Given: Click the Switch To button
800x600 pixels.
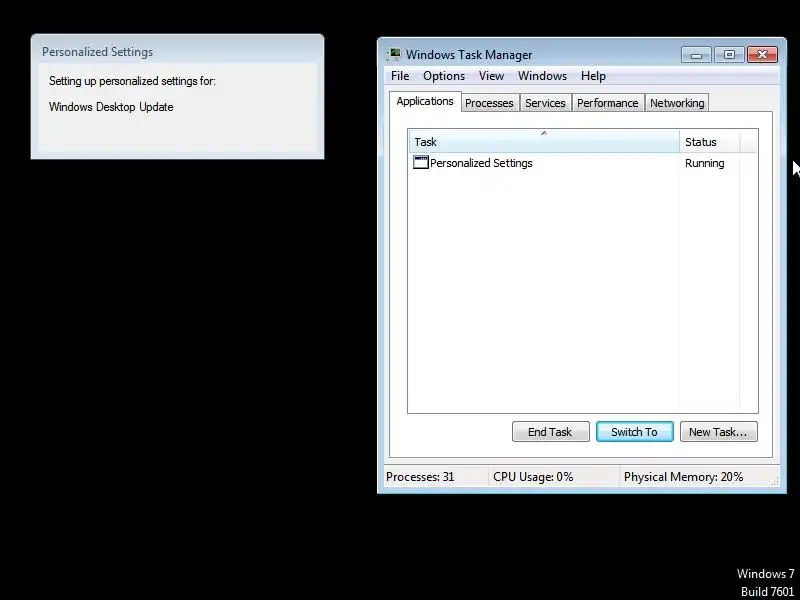Looking at the screenshot, I should [635, 432].
